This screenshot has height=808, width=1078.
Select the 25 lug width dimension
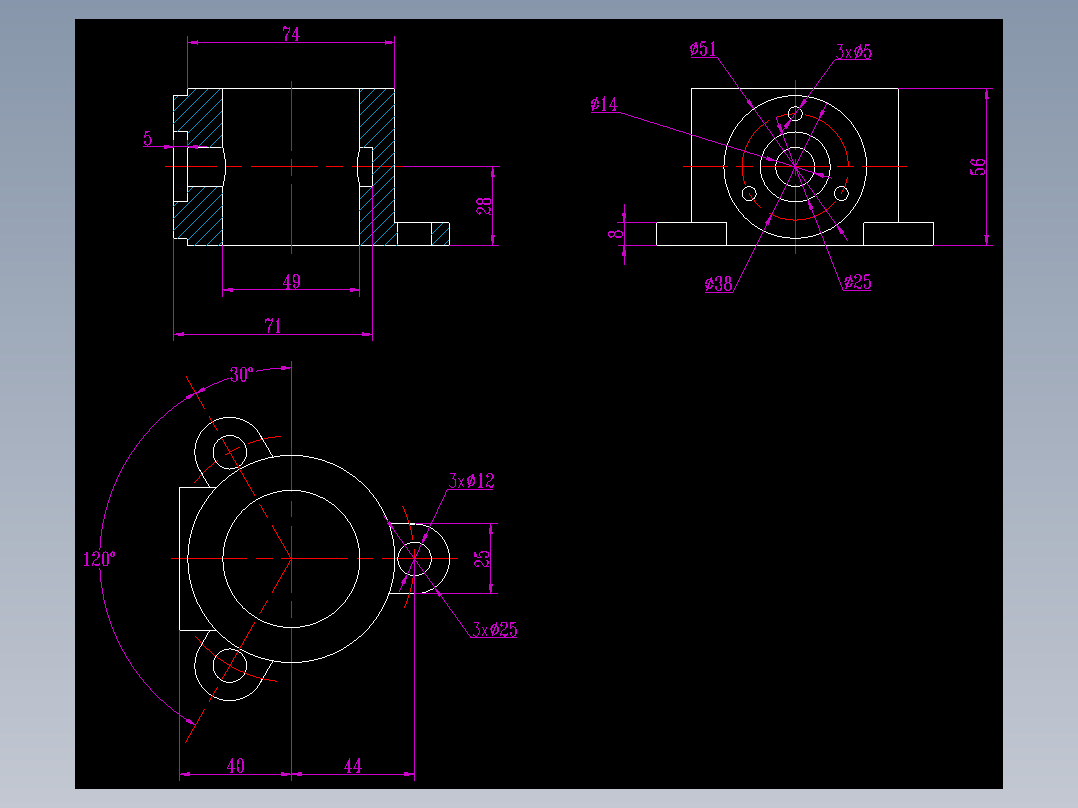483,558
